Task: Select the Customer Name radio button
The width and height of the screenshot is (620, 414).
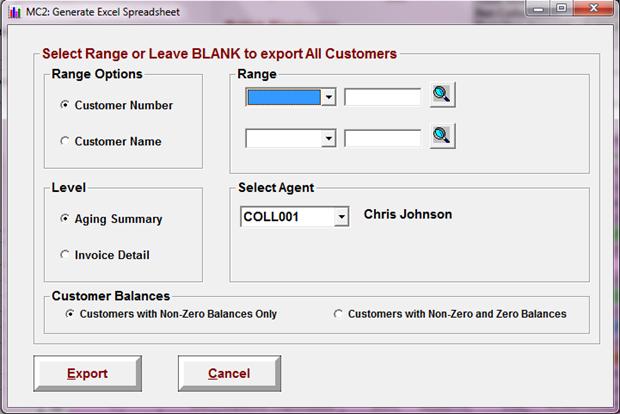Action: pyautogui.click(x=65, y=141)
